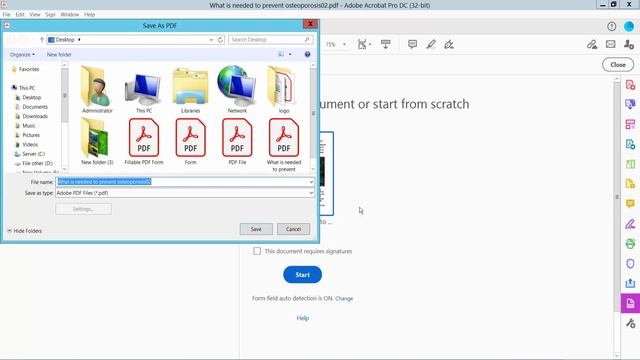Expand the address bar history dropdown
The image size is (640, 360).
tap(211, 40)
